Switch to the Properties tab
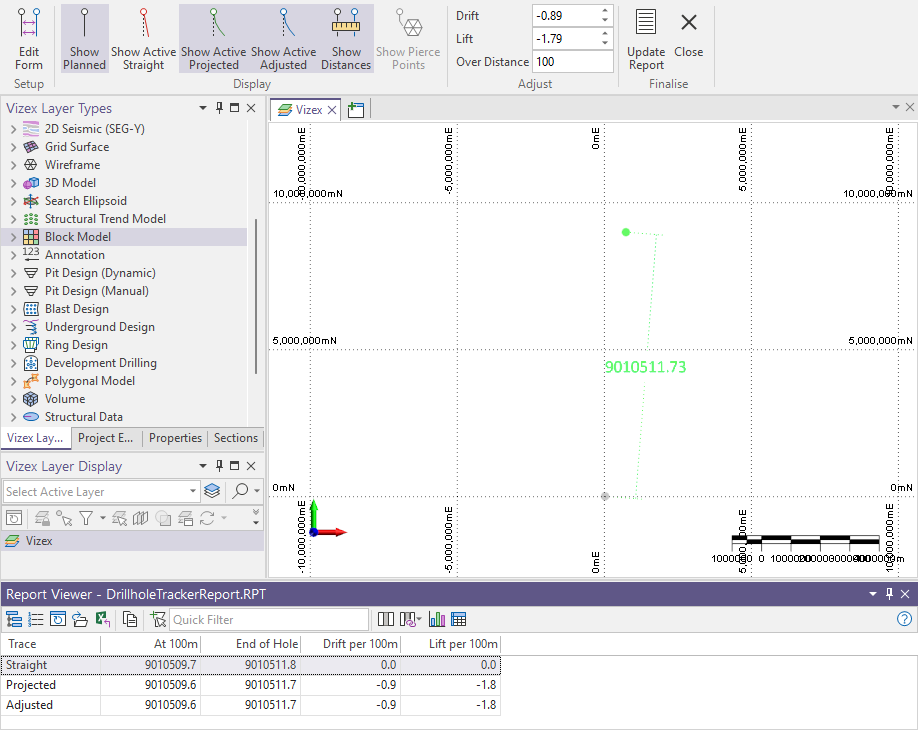This screenshot has height=730, width=918. click(175, 438)
